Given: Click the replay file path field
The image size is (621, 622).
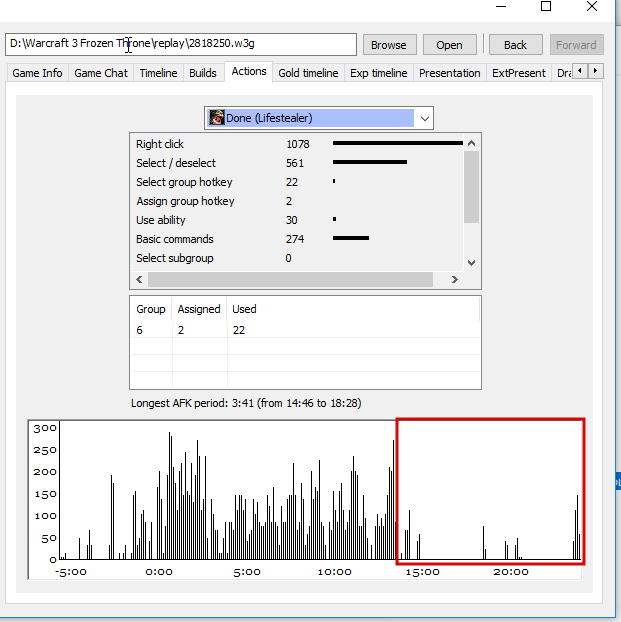Looking at the screenshot, I should tap(181, 44).
